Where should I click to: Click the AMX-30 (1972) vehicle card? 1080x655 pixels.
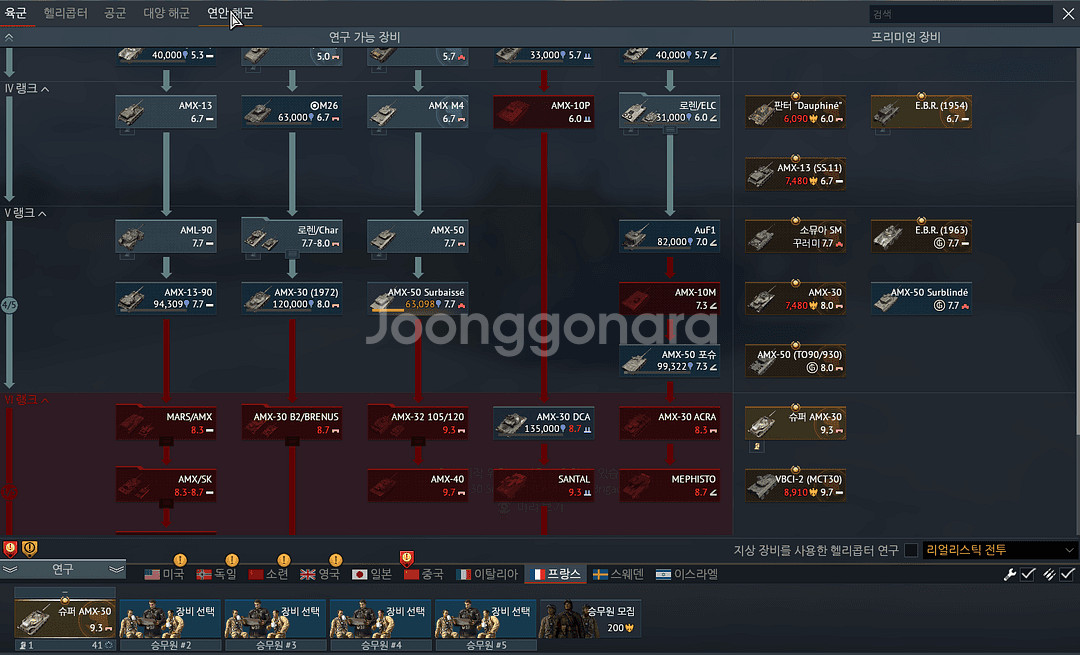tap(292, 299)
